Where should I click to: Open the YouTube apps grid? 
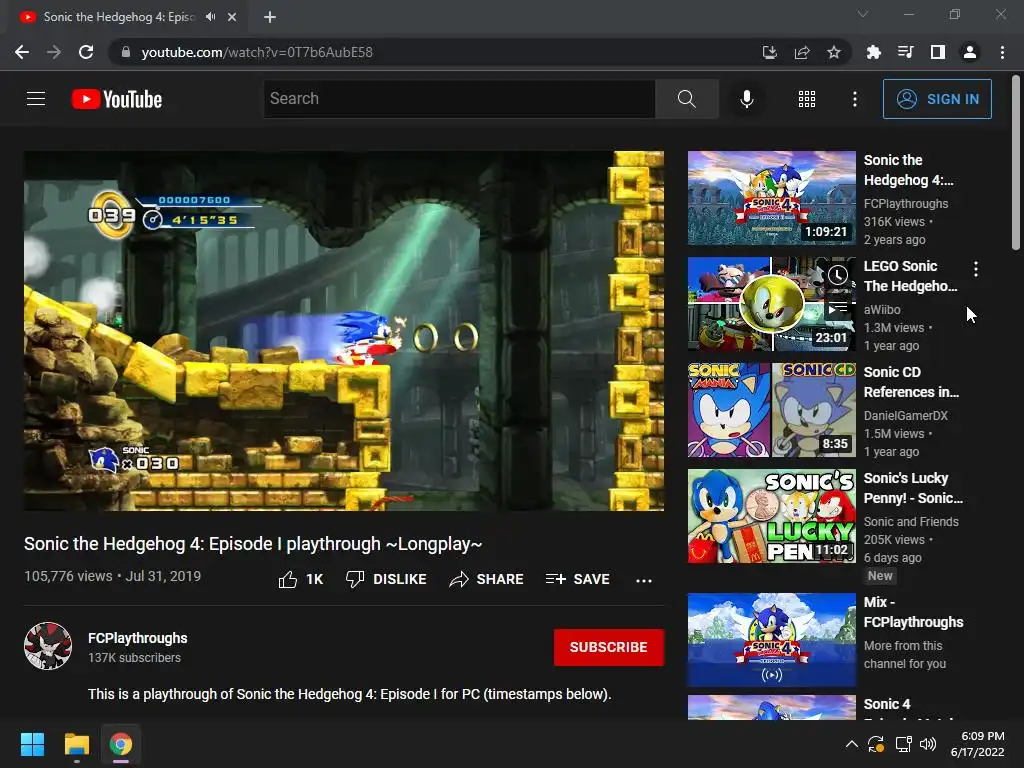click(807, 99)
